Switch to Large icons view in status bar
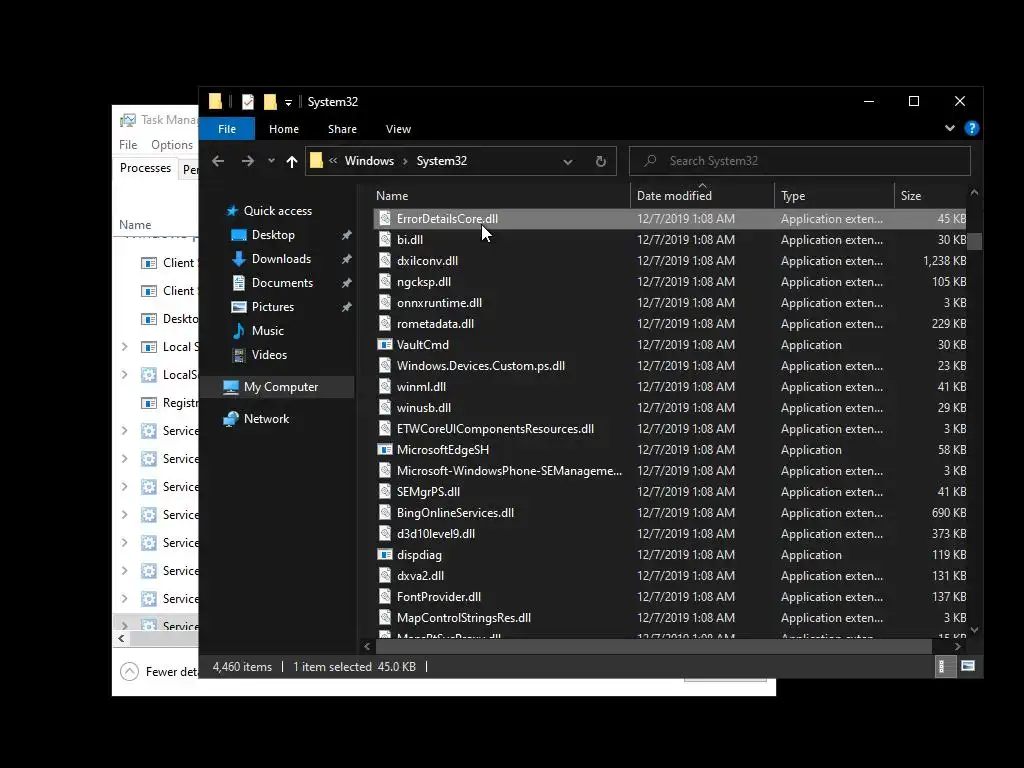 pyautogui.click(x=968, y=666)
